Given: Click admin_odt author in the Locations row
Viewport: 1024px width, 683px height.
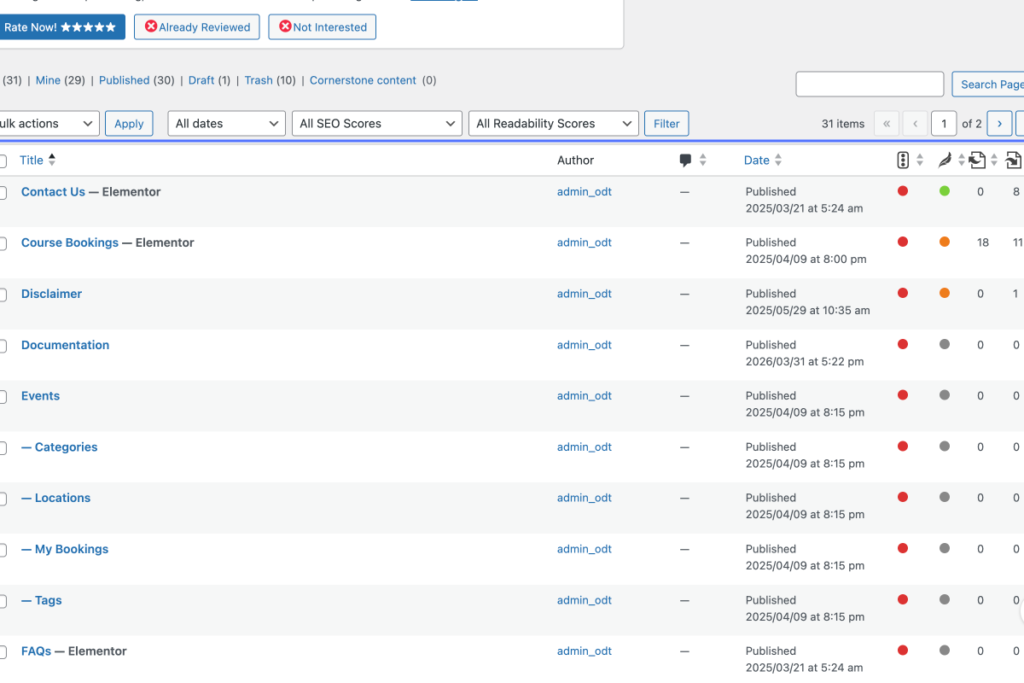Looking at the screenshot, I should tap(584, 498).
